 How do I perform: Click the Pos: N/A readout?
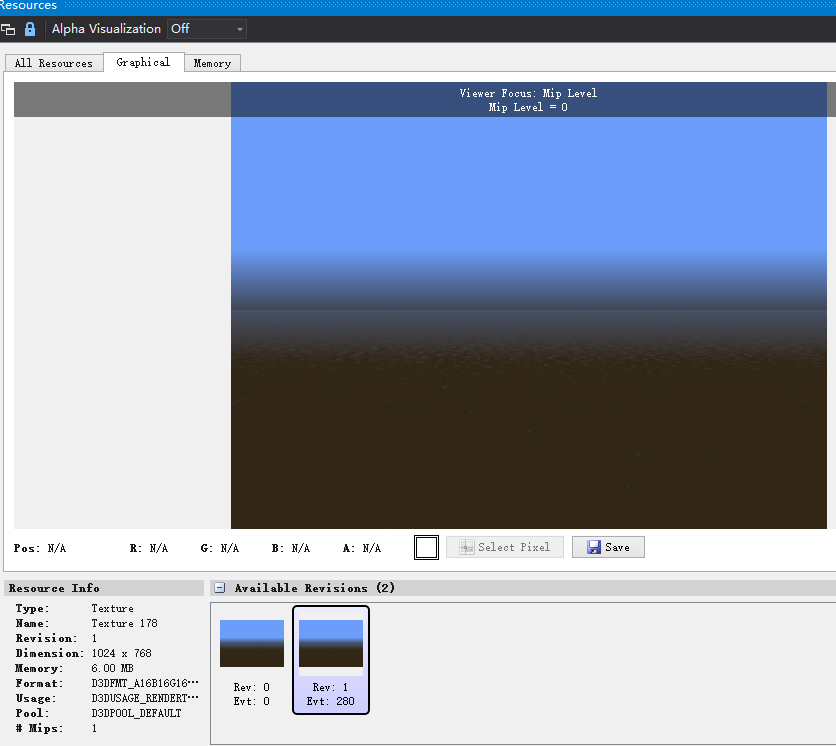pos(40,548)
